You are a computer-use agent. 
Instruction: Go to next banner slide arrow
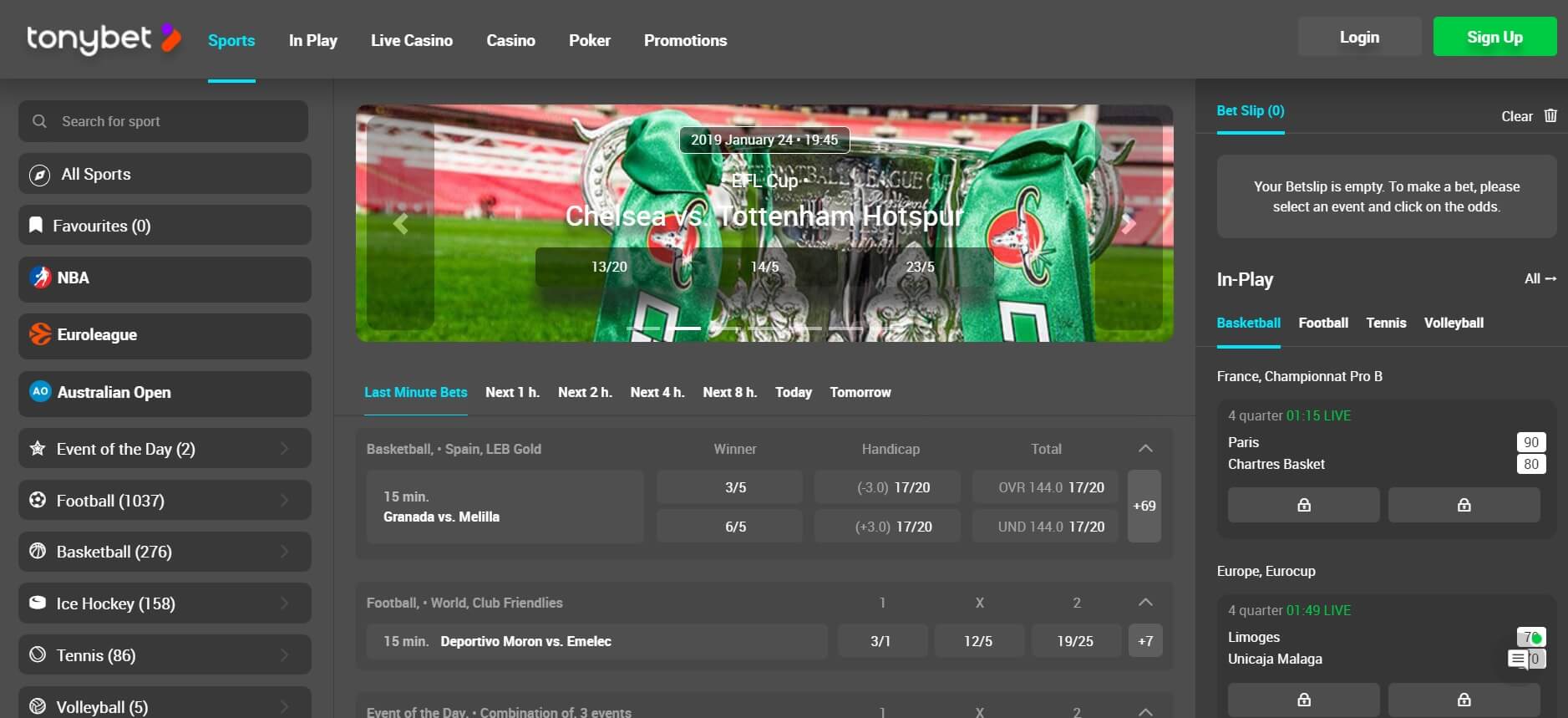coord(1129,223)
